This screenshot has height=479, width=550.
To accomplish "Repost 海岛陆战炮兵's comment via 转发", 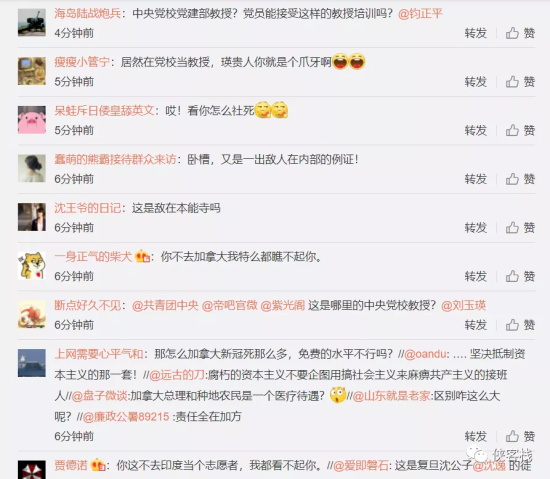I will tap(476, 33).
